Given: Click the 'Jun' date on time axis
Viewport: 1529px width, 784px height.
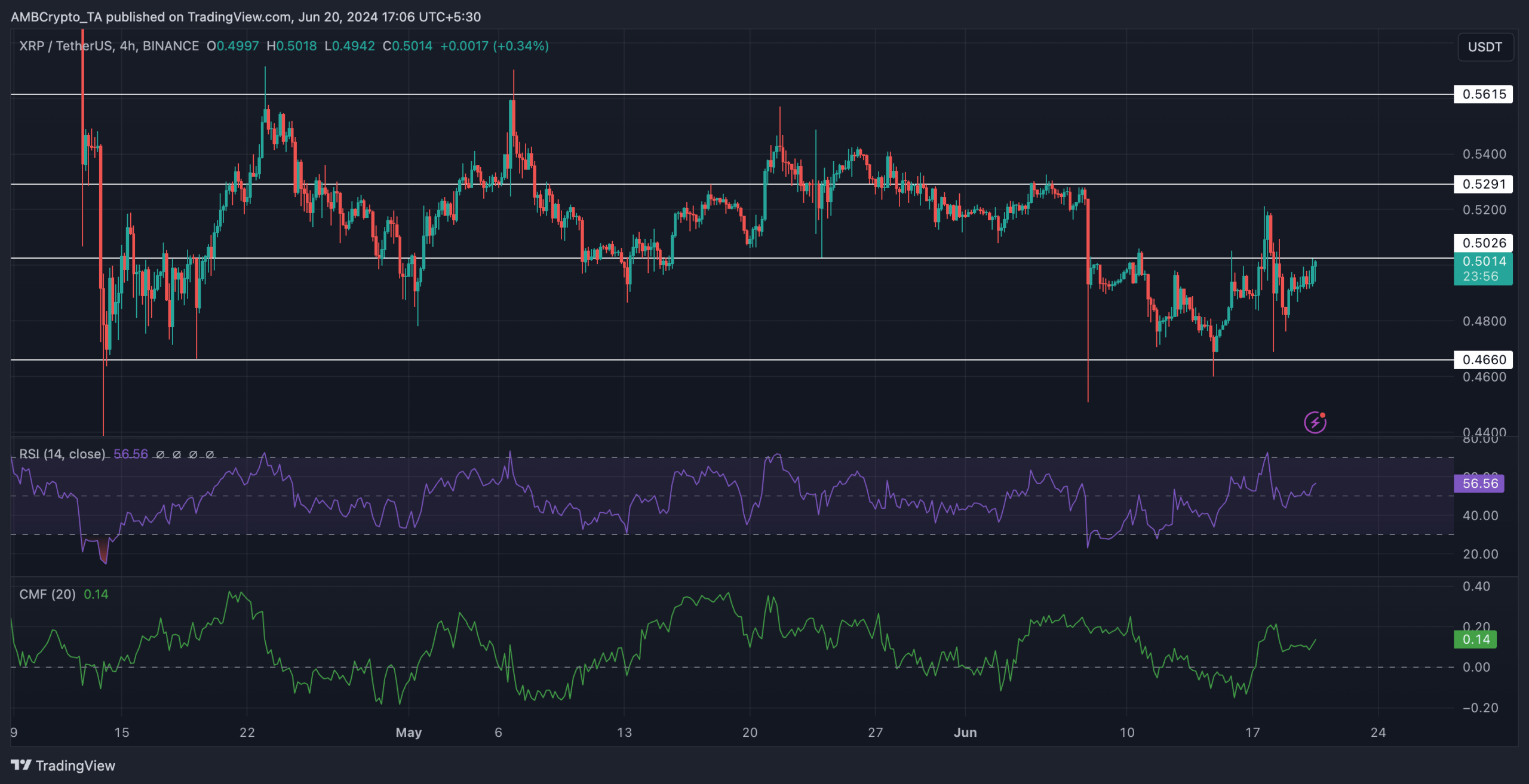Looking at the screenshot, I should pos(965,733).
